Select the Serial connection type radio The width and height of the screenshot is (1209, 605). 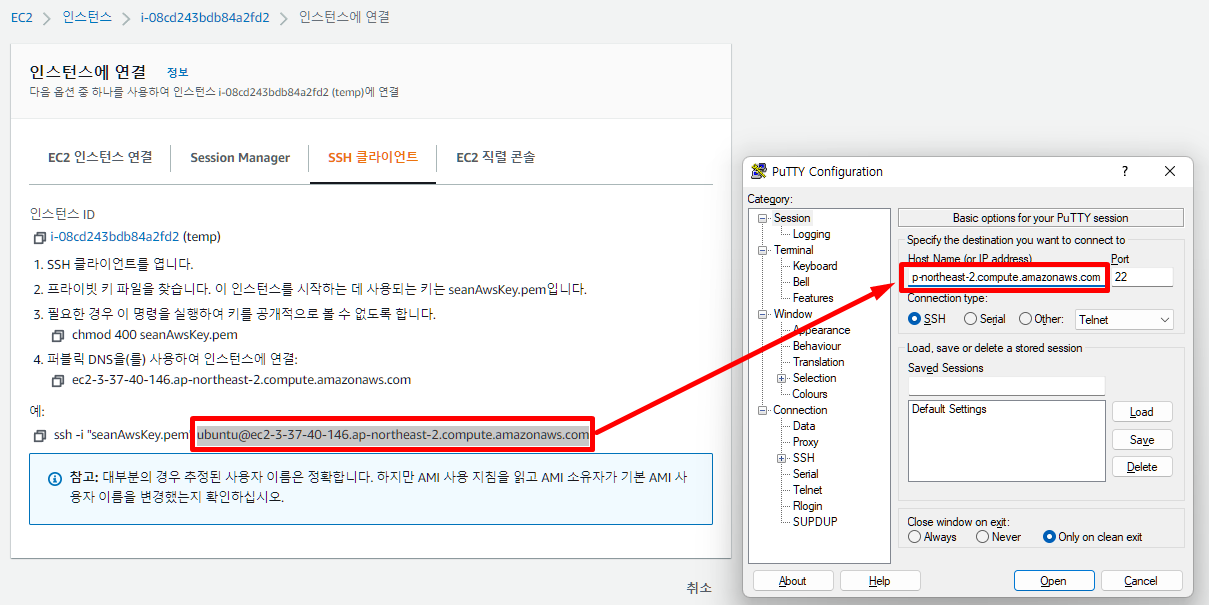click(970, 319)
